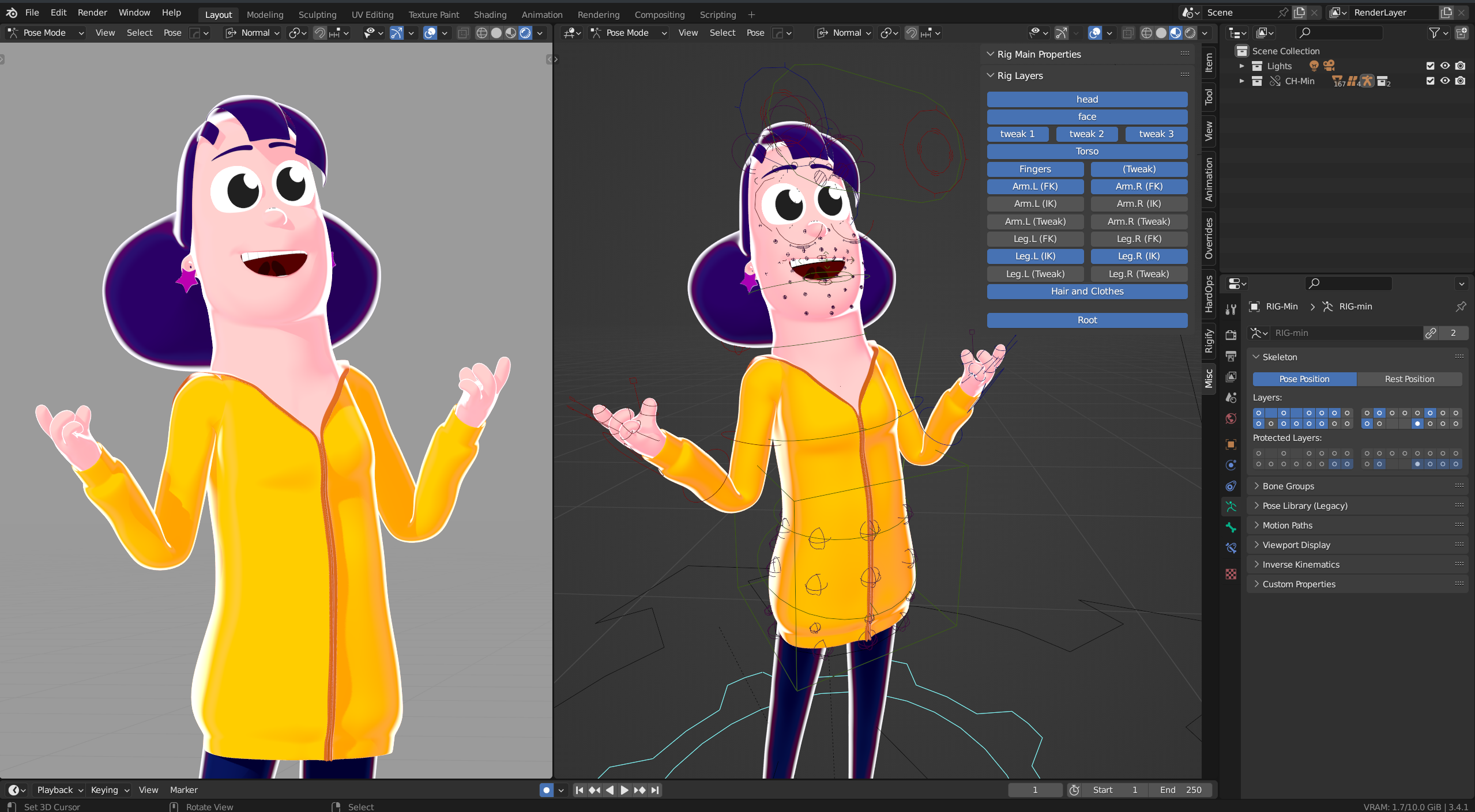
Task: Click the Play animation button
Action: click(624, 790)
